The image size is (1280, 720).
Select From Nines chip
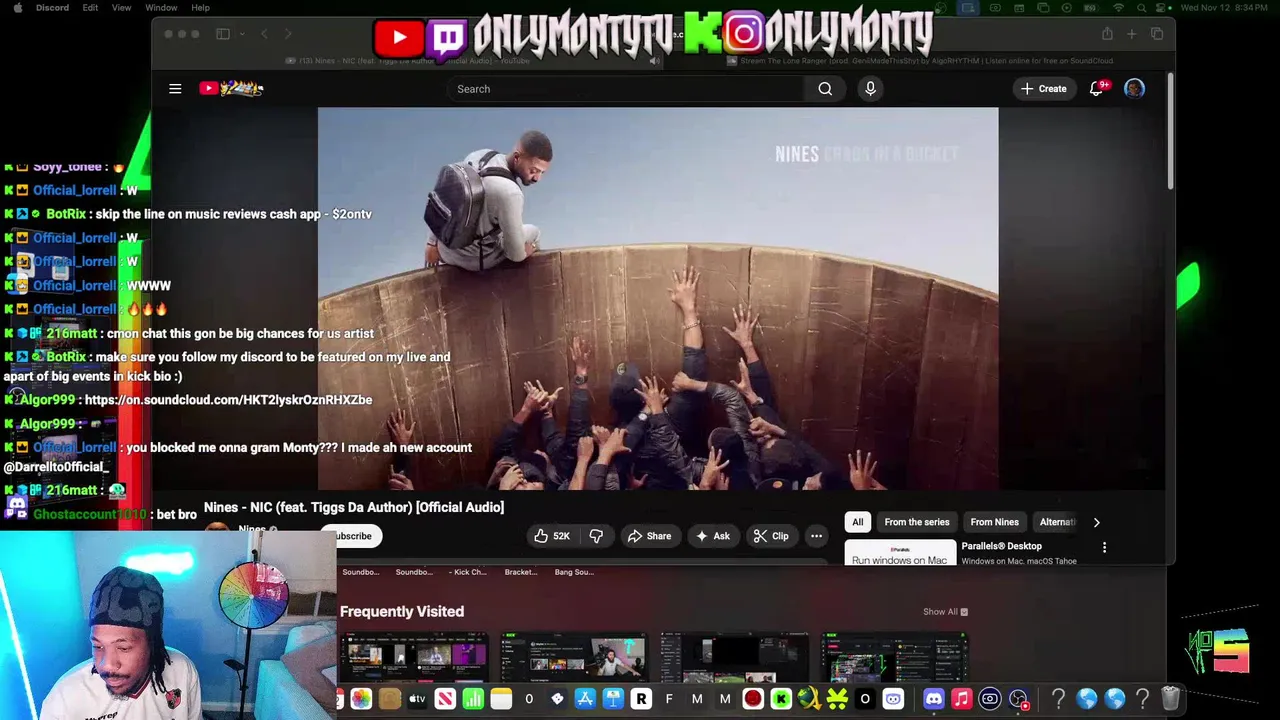(x=994, y=522)
